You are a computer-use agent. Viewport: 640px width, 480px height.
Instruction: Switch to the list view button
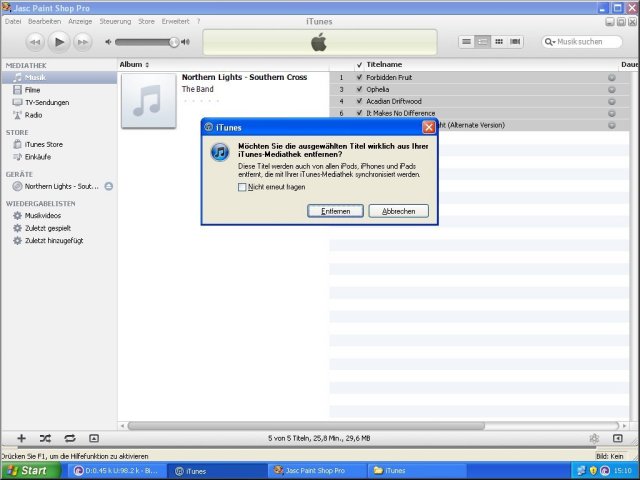coord(466,41)
